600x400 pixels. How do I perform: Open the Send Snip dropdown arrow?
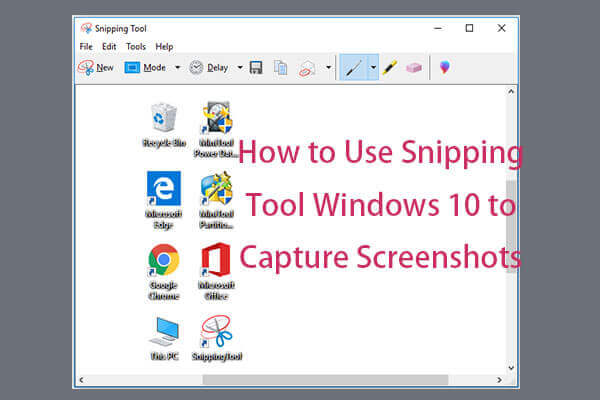(x=328, y=68)
